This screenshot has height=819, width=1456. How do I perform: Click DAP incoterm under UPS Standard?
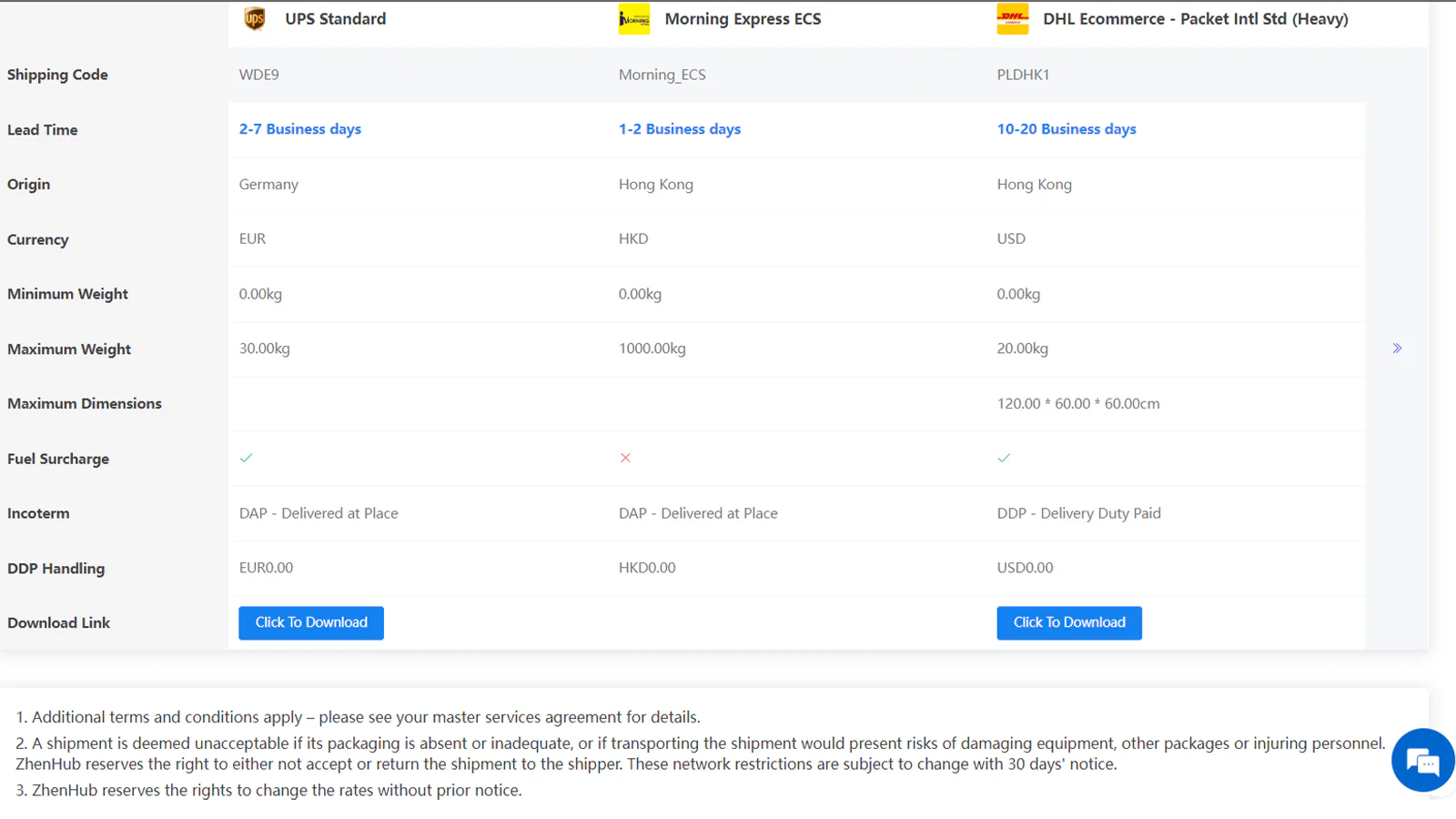[318, 513]
